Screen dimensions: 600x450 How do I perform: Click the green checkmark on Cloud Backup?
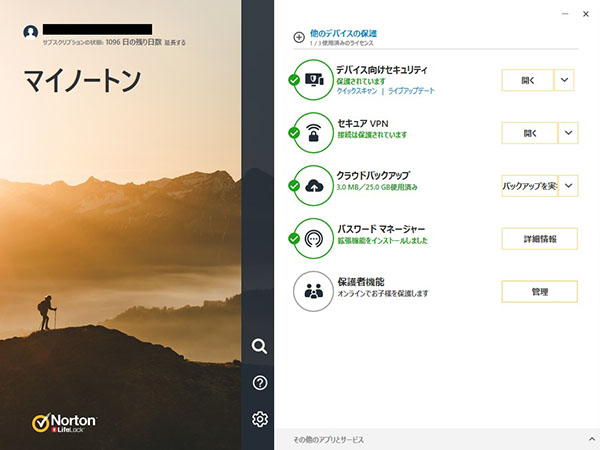[294, 186]
